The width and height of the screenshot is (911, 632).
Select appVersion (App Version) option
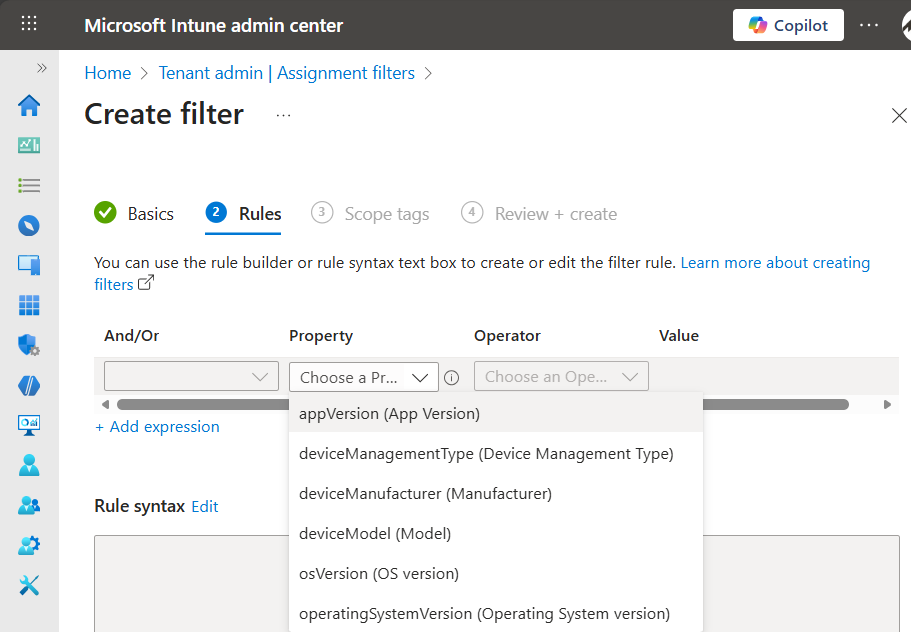(389, 413)
